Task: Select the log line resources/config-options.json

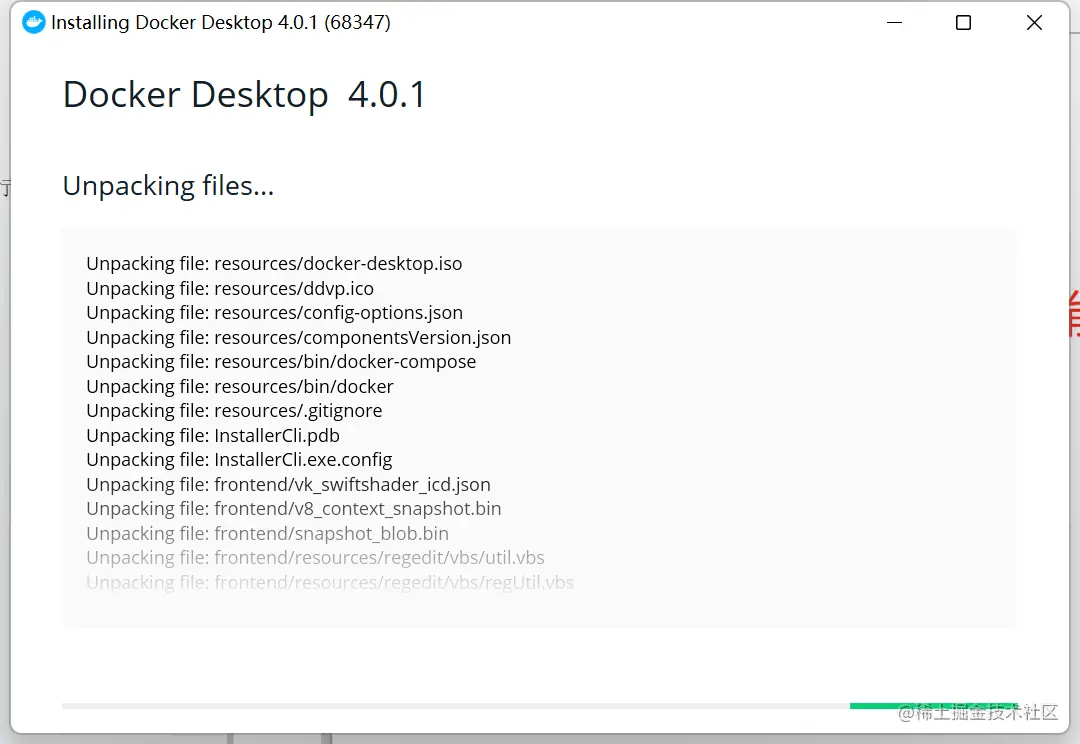Action: pos(274,313)
